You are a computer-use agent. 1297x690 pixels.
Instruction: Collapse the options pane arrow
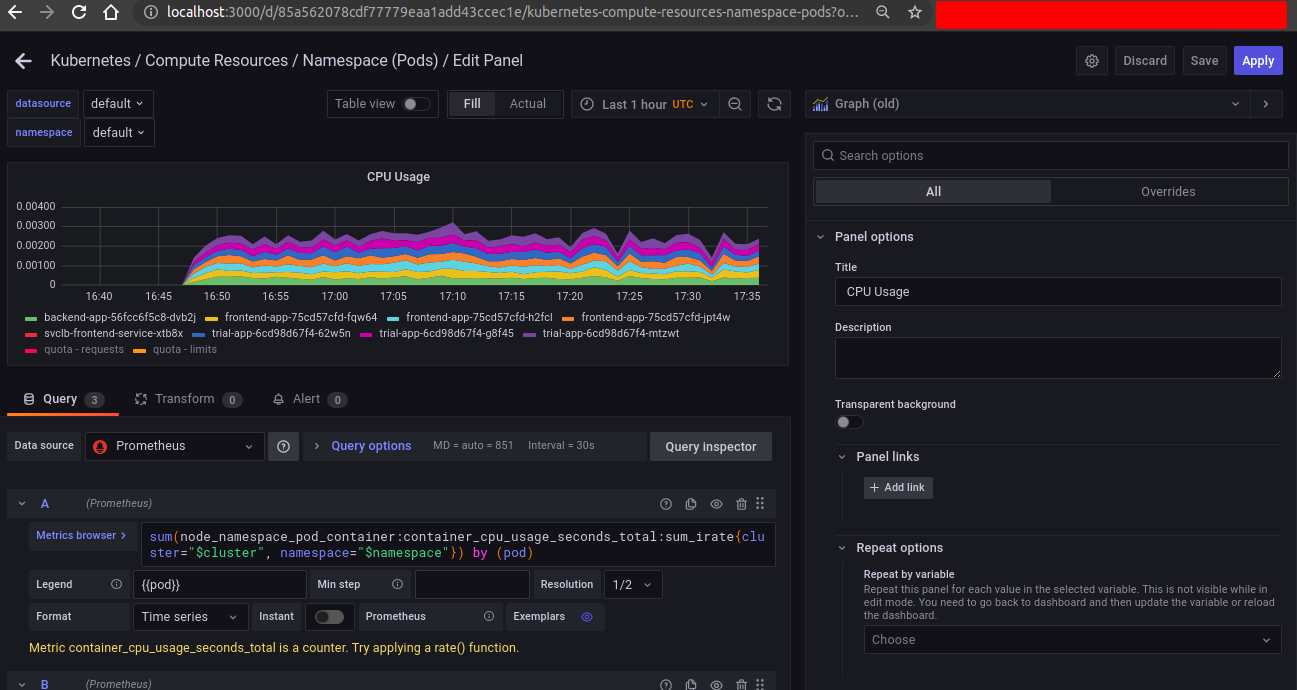(x=1266, y=104)
